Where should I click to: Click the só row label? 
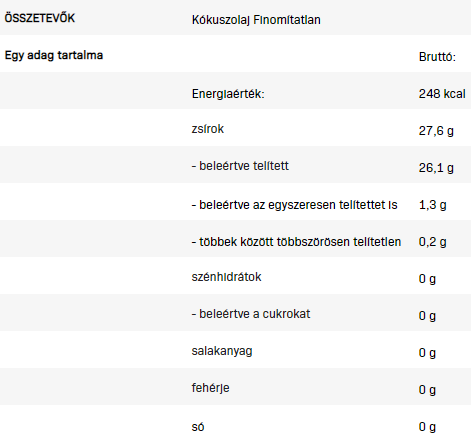click(198, 427)
